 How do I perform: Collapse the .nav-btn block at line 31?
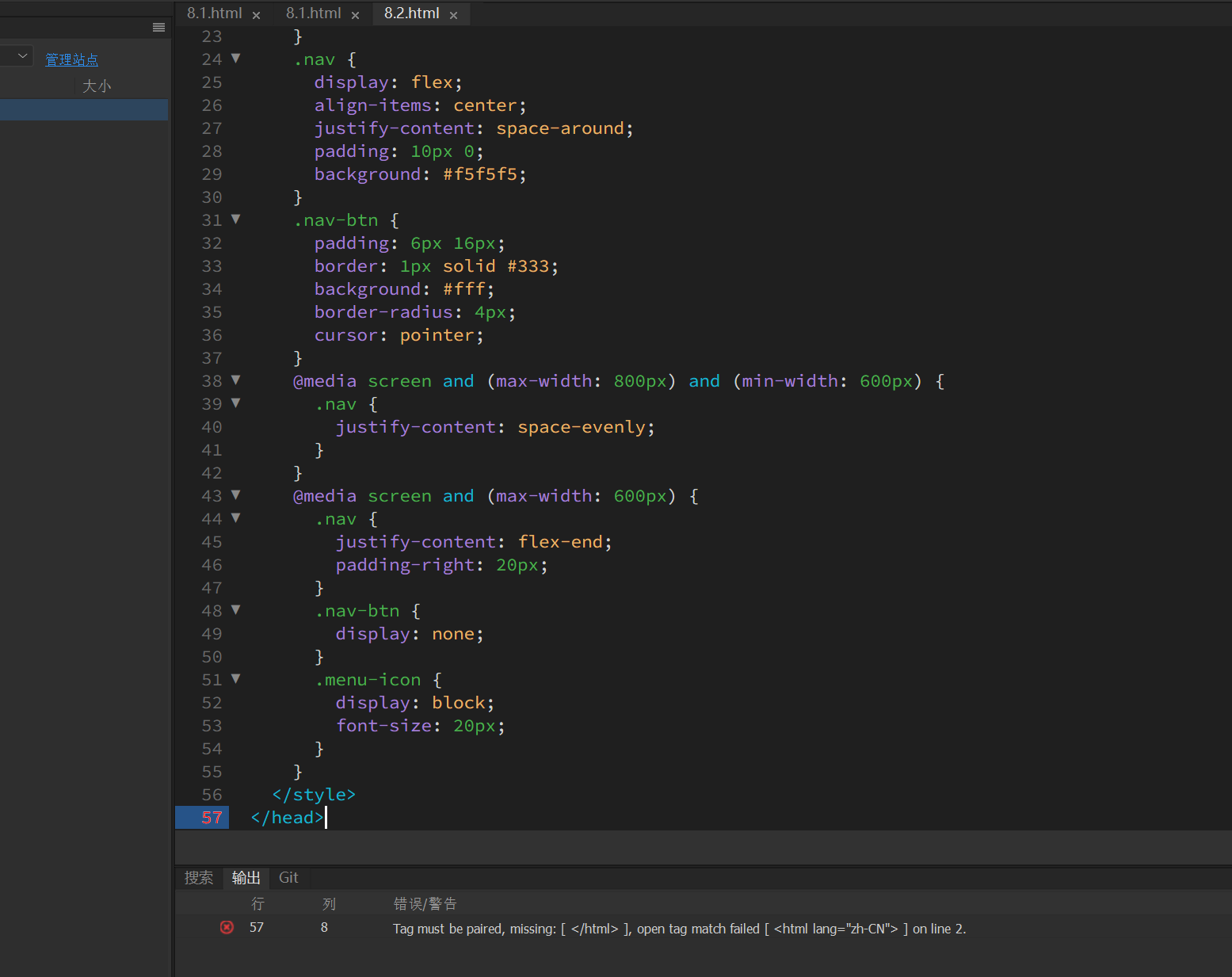click(235, 219)
